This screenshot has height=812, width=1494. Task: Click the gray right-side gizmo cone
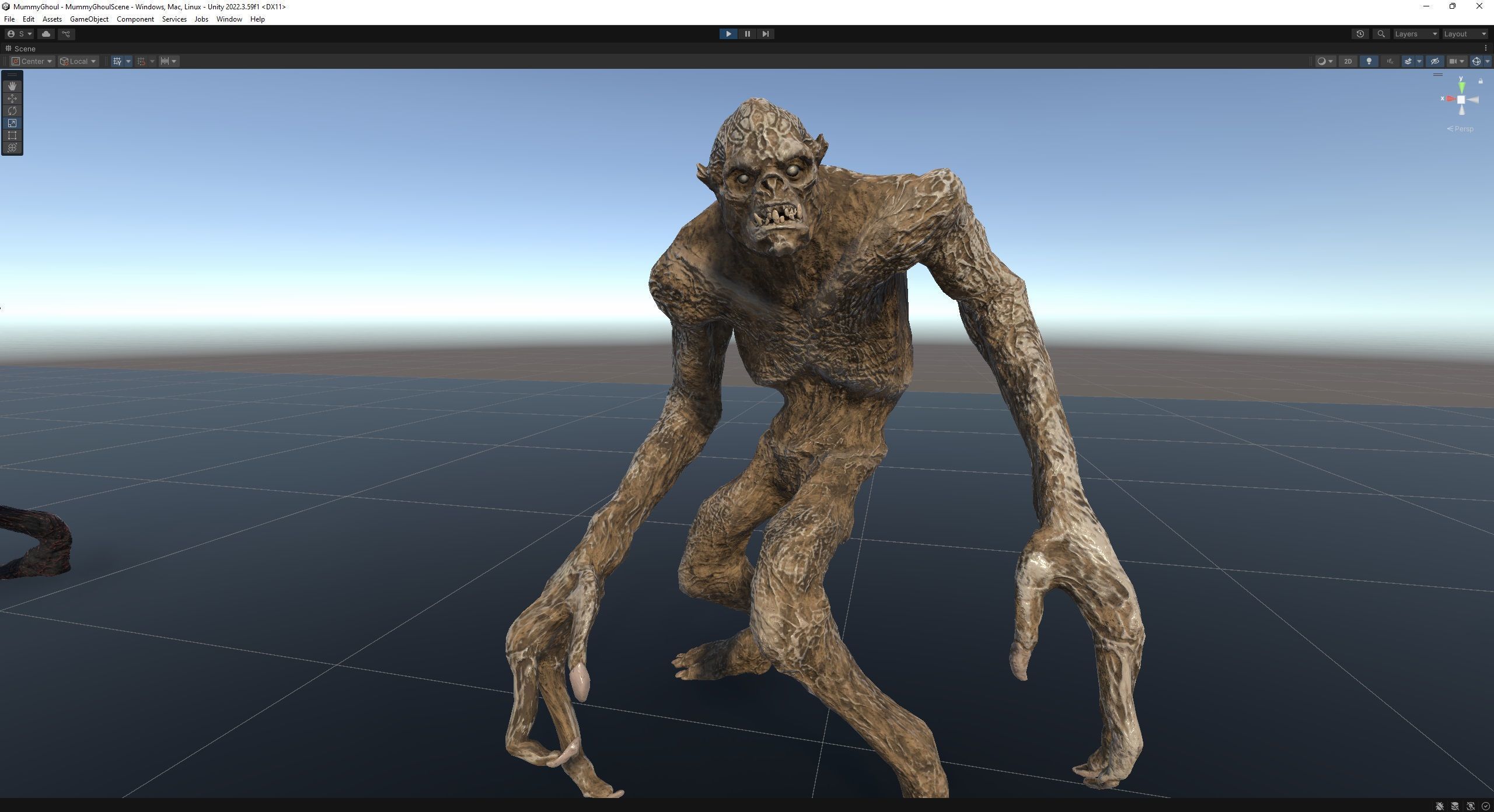tap(1473, 100)
